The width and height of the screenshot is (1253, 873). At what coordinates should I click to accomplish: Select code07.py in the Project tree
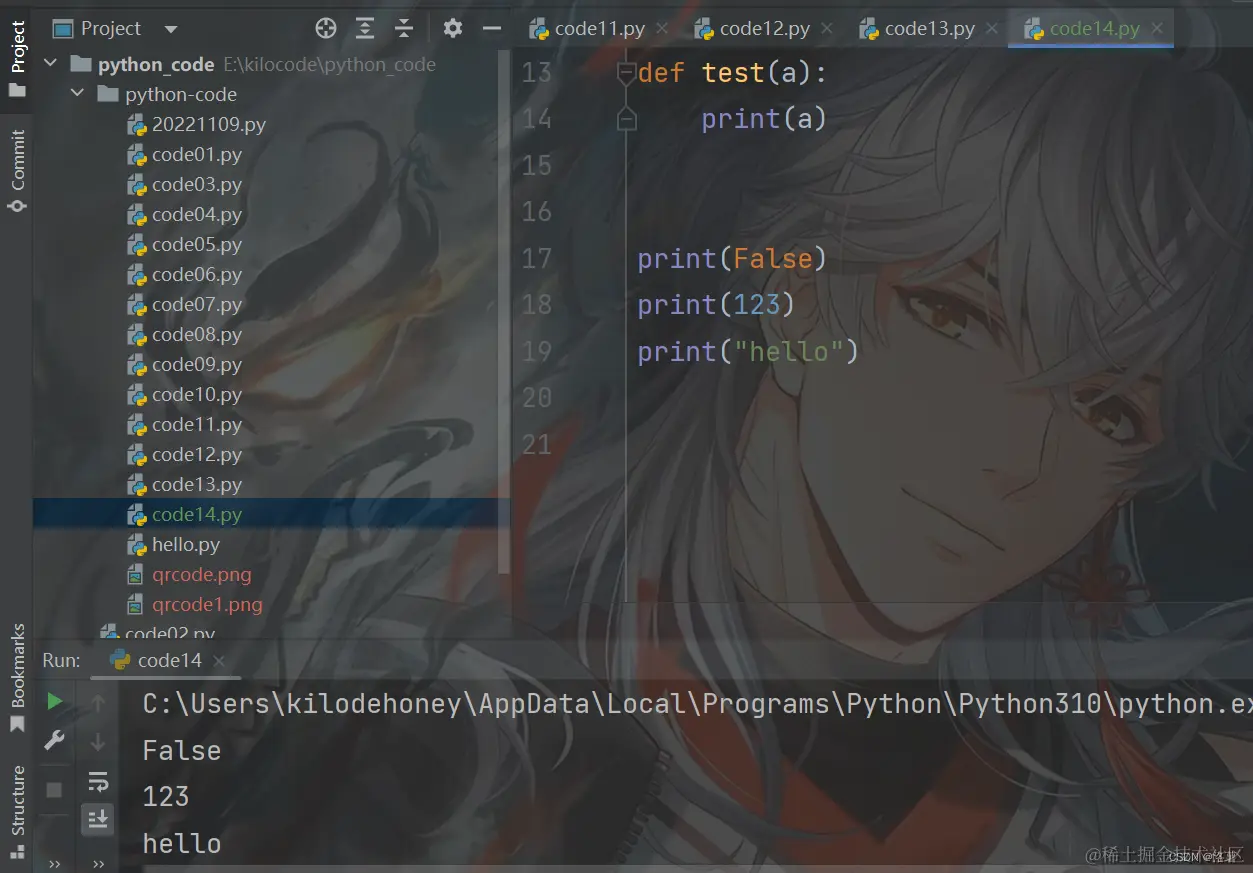(197, 304)
